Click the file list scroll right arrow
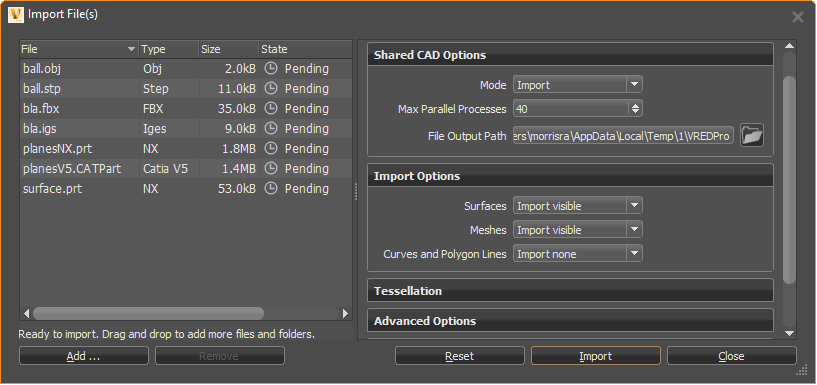This screenshot has width=817, height=385. [345, 314]
